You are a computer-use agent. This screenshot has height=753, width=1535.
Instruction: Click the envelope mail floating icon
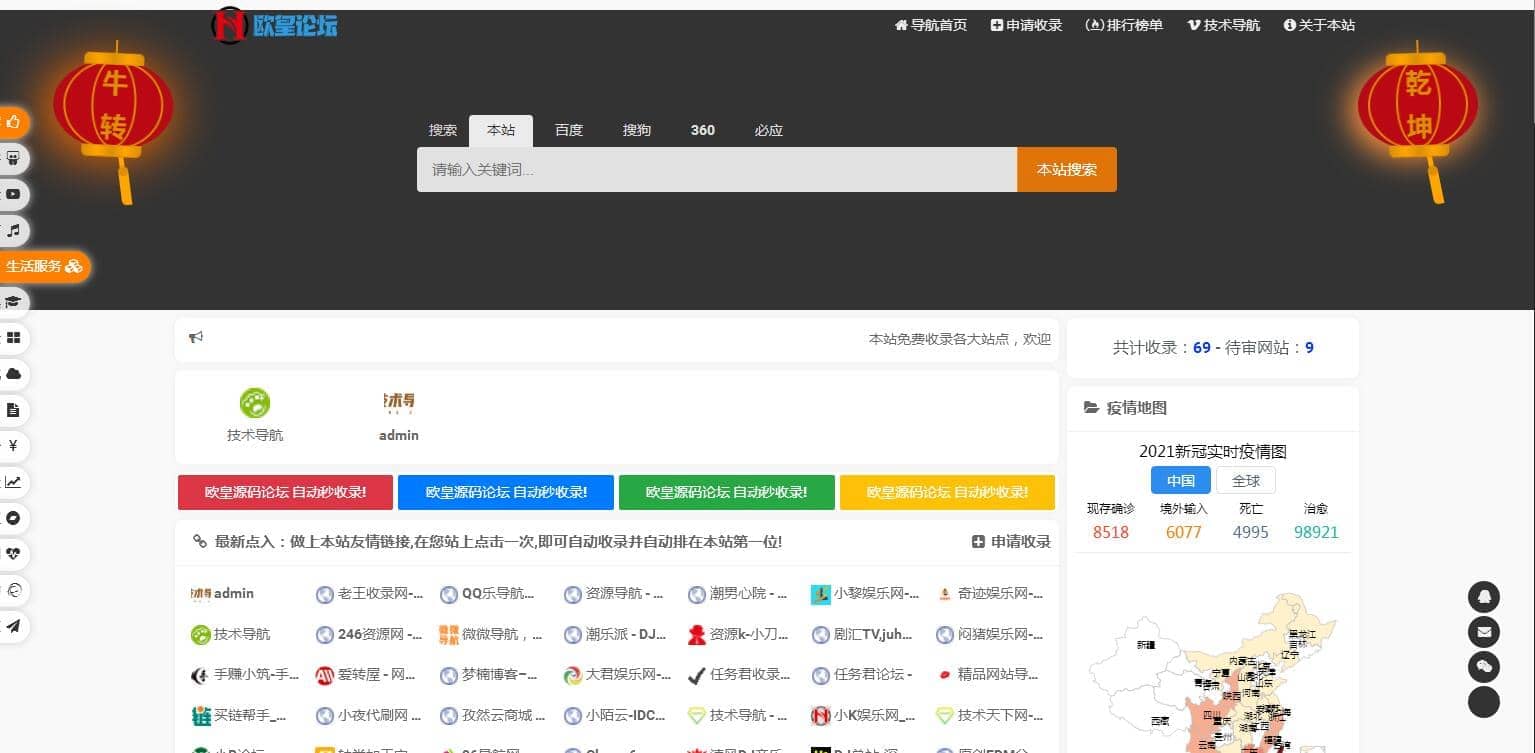point(1483,632)
